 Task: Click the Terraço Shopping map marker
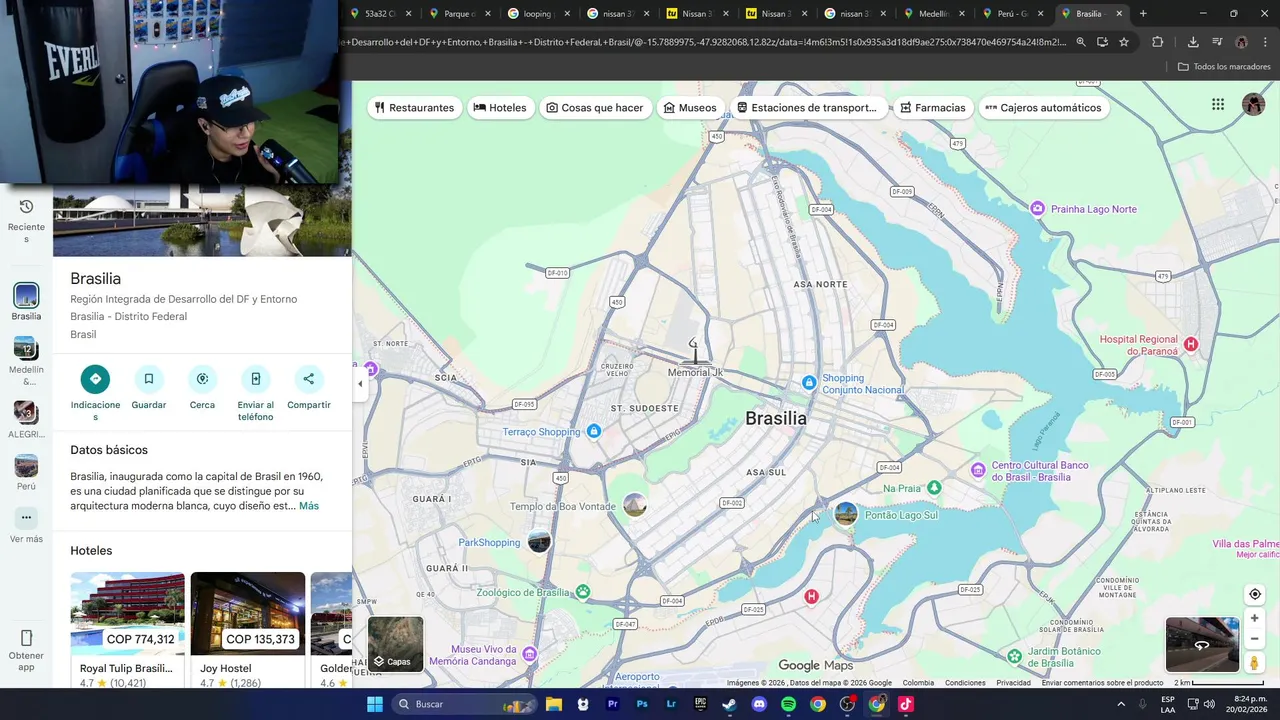(x=594, y=431)
